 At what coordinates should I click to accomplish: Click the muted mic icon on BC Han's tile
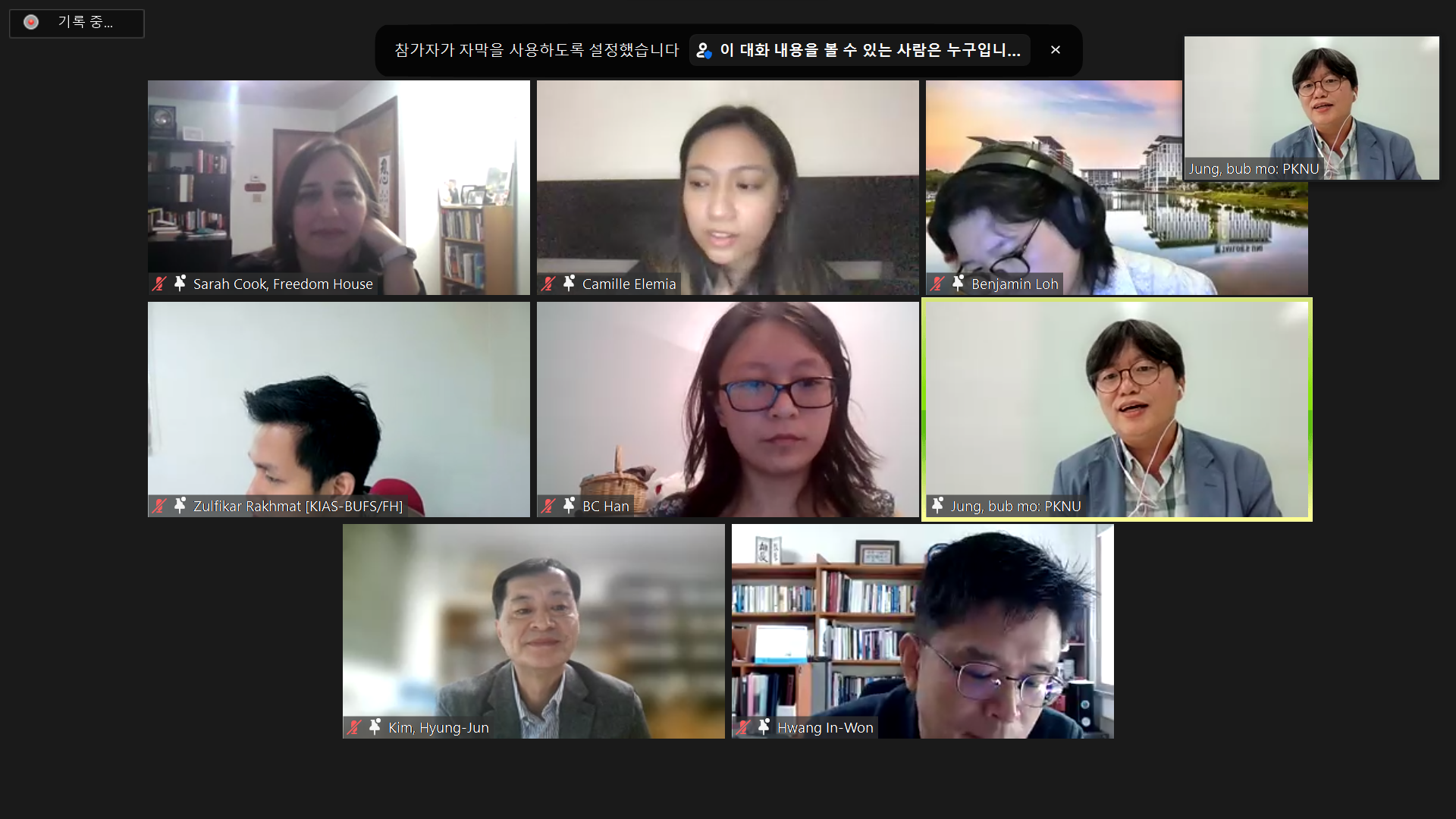click(548, 506)
